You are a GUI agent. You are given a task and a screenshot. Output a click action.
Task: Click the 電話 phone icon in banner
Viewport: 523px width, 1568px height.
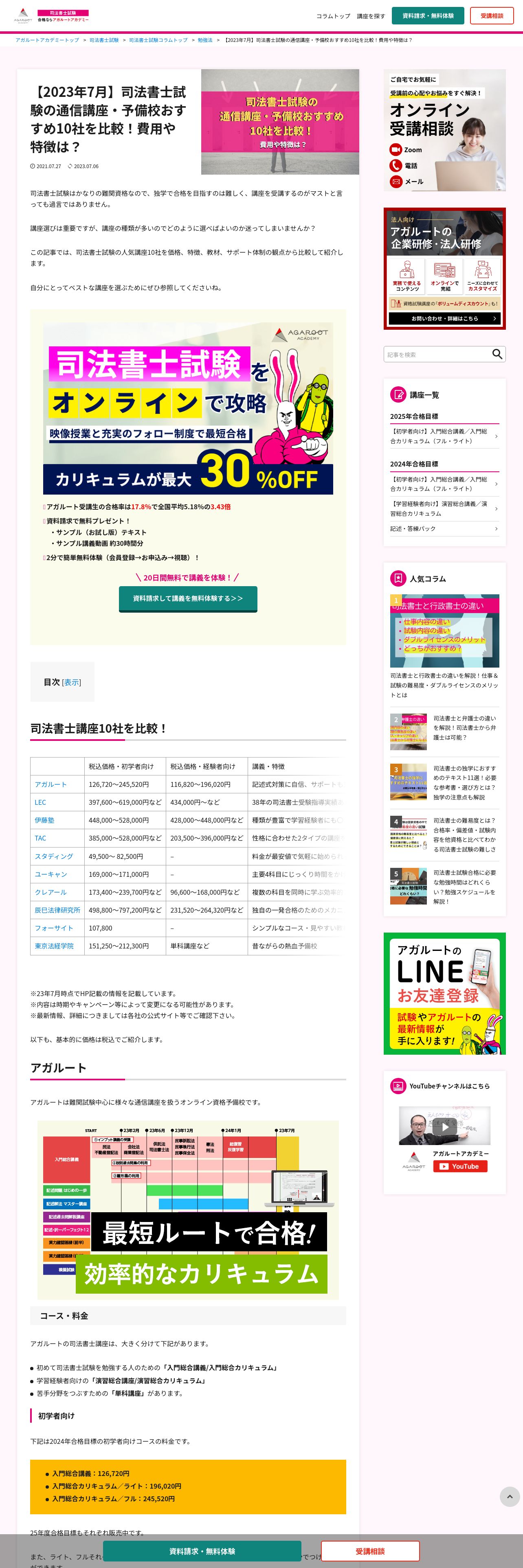pos(396,166)
